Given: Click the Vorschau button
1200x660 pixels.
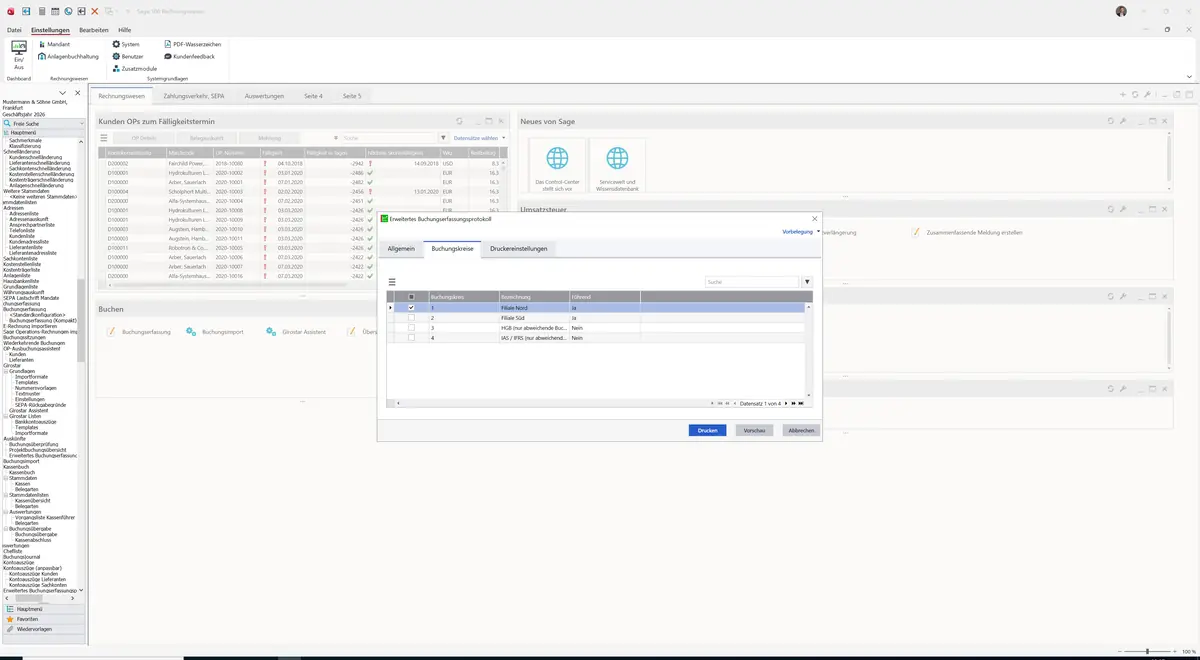Looking at the screenshot, I should (x=755, y=430).
